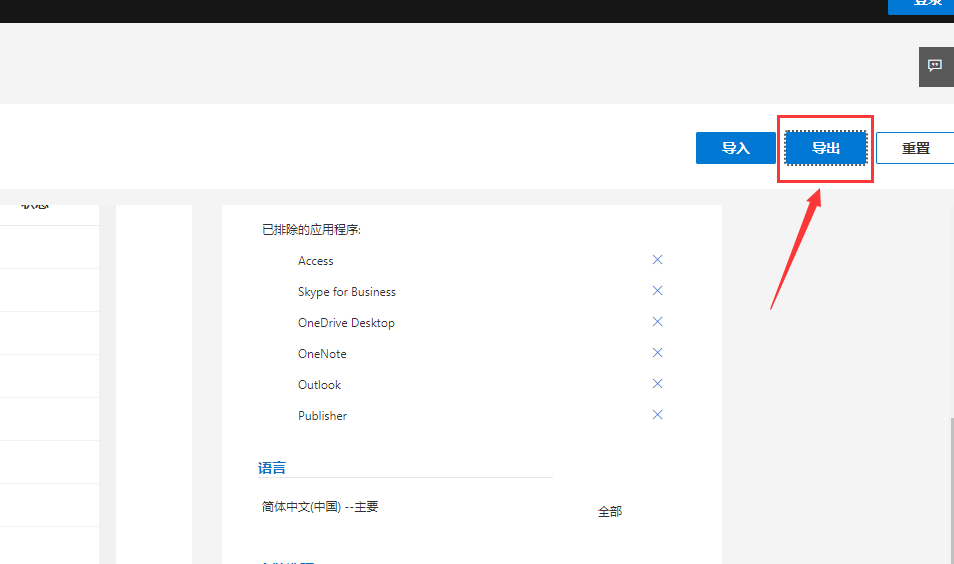Viewport: 954px width, 564px height.
Task: Click the OneDrive Desktop text
Action: pos(346,323)
